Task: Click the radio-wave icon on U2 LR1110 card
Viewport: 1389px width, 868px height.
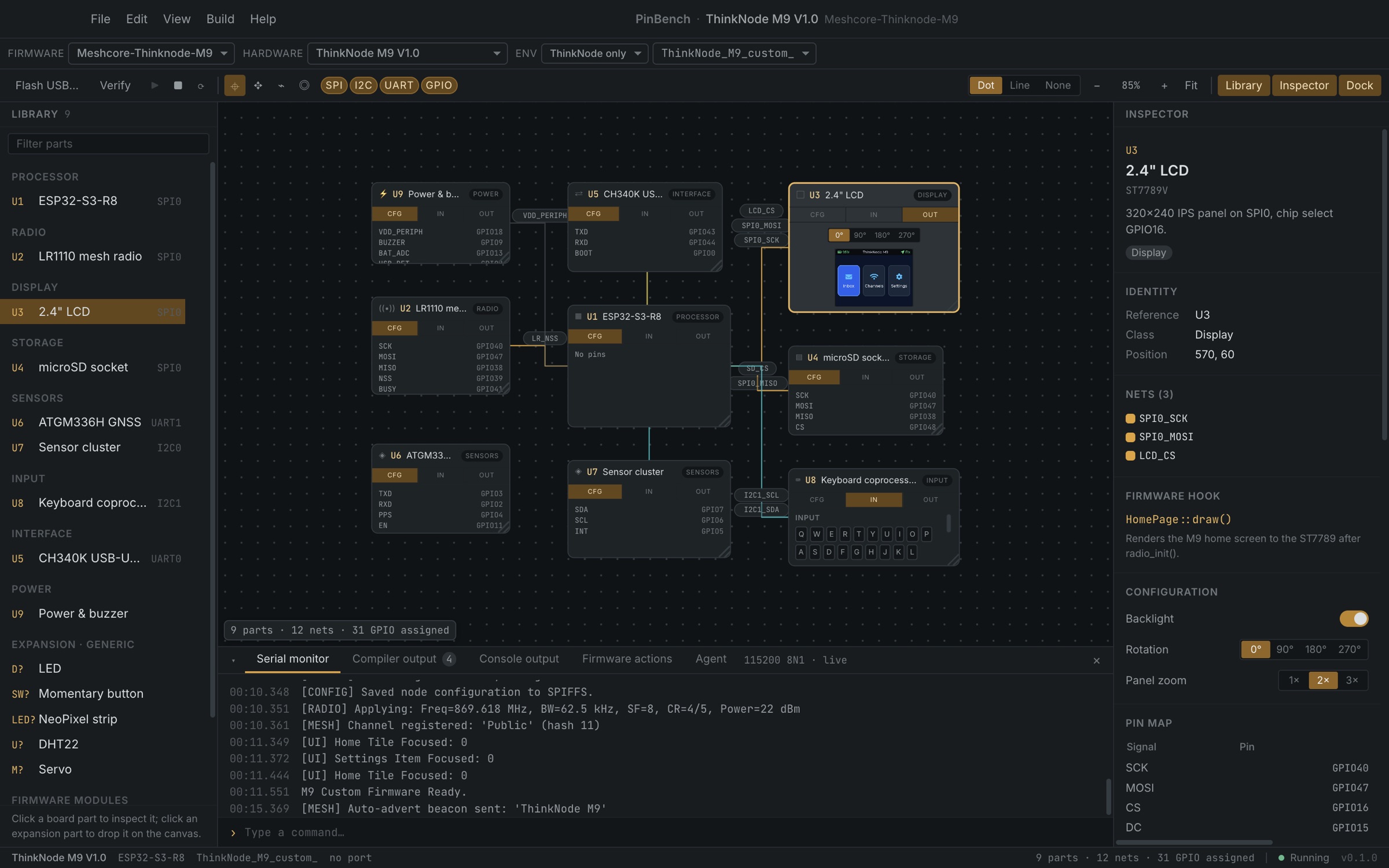Action: 387,308
